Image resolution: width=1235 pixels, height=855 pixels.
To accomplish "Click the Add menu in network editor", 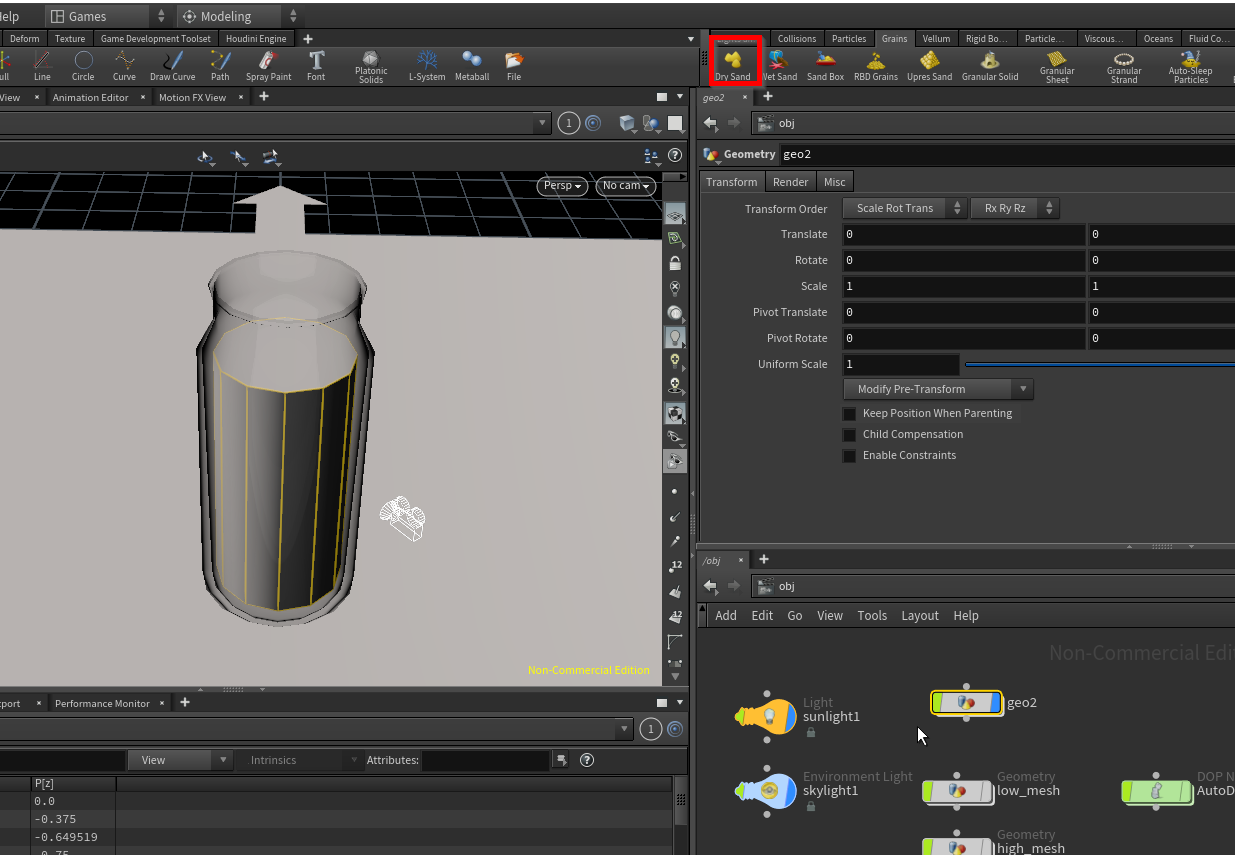I will tap(725, 616).
